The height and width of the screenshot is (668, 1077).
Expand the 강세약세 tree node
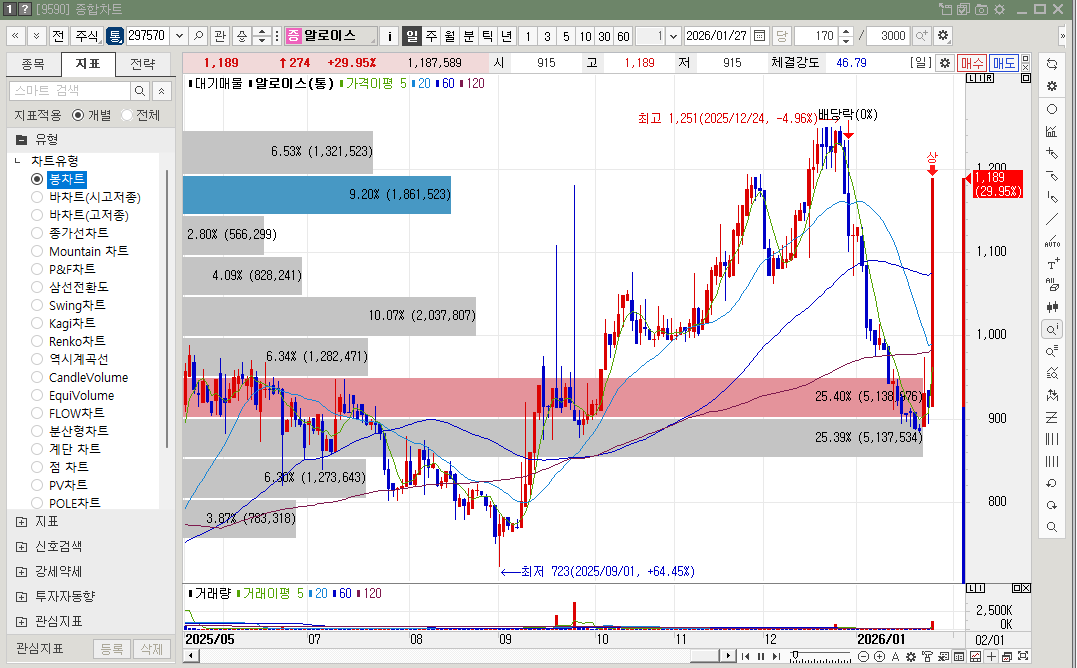pyautogui.click(x=21, y=572)
